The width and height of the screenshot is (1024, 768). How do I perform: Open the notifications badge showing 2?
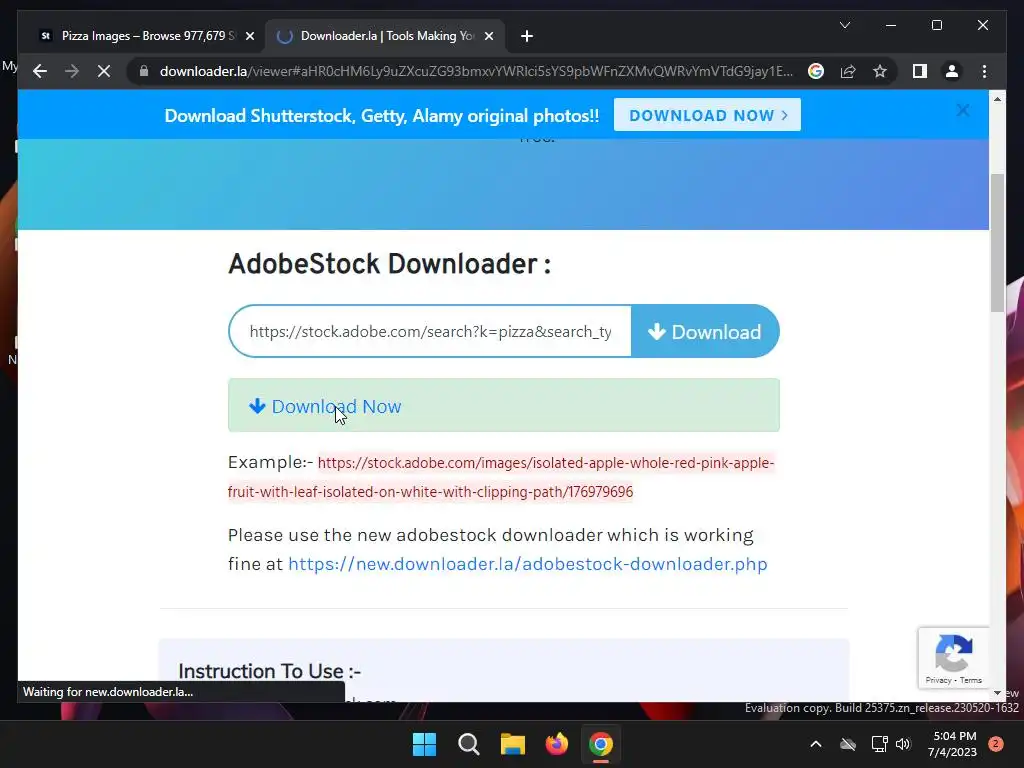click(996, 744)
